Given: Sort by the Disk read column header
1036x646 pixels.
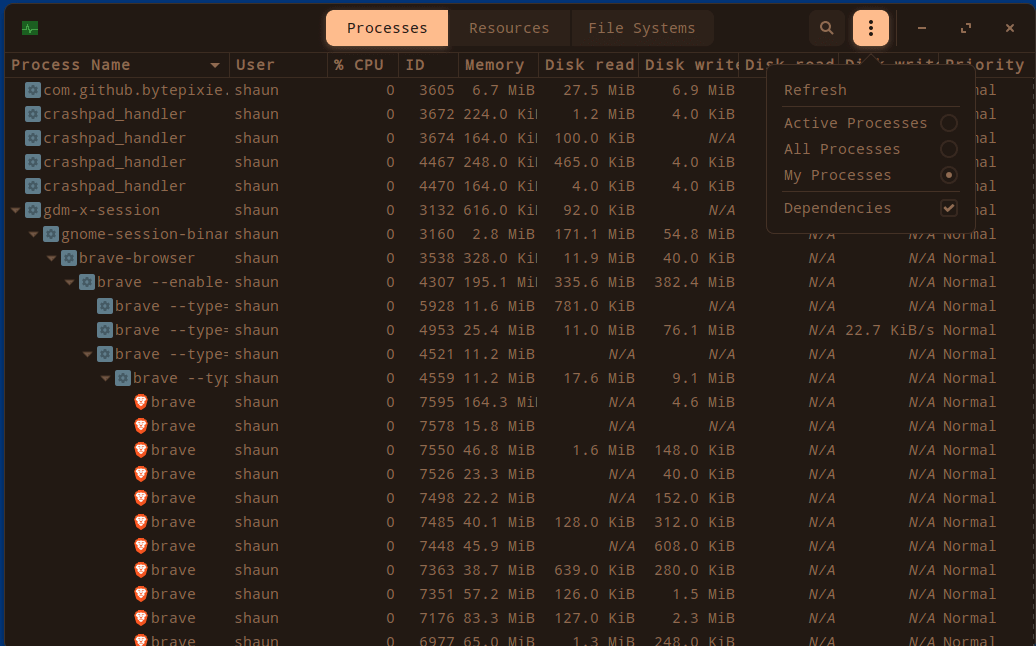Looking at the screenshot, I should pyautogui.click(x=588, y=65).
